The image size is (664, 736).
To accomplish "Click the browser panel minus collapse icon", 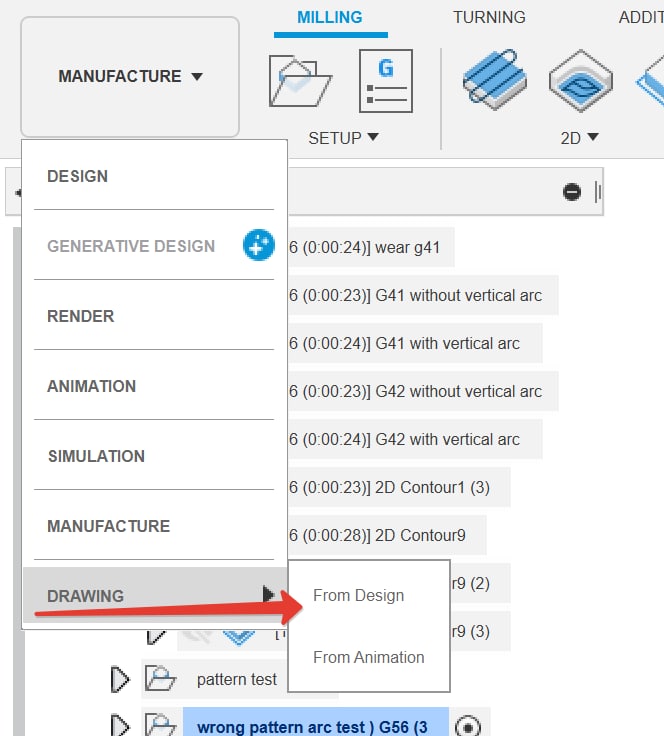I will pyautogui.click(x=572, y=192).
